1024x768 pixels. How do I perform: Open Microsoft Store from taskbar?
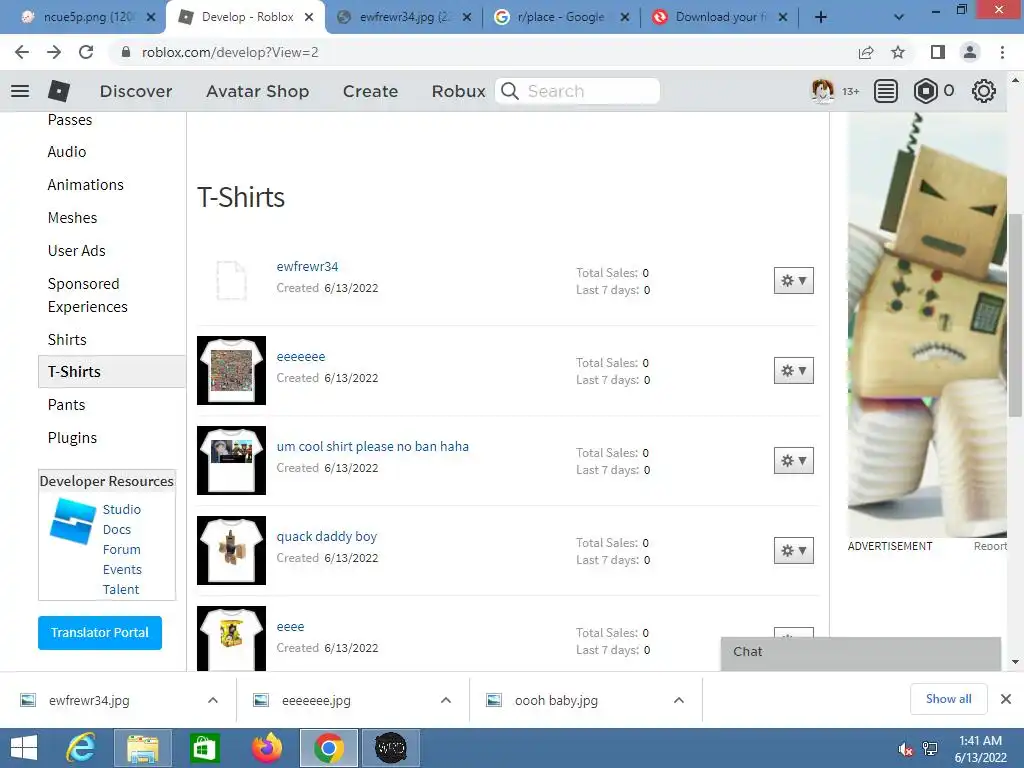[x=204, y=748]
